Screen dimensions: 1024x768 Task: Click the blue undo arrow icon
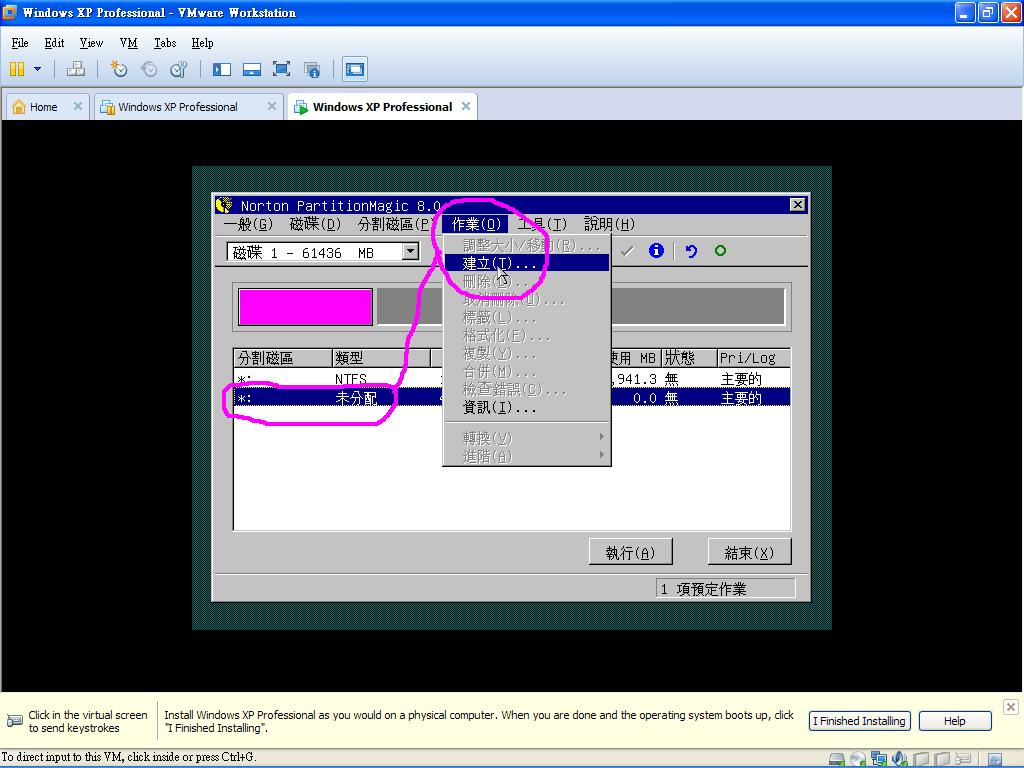click(691, 251)
